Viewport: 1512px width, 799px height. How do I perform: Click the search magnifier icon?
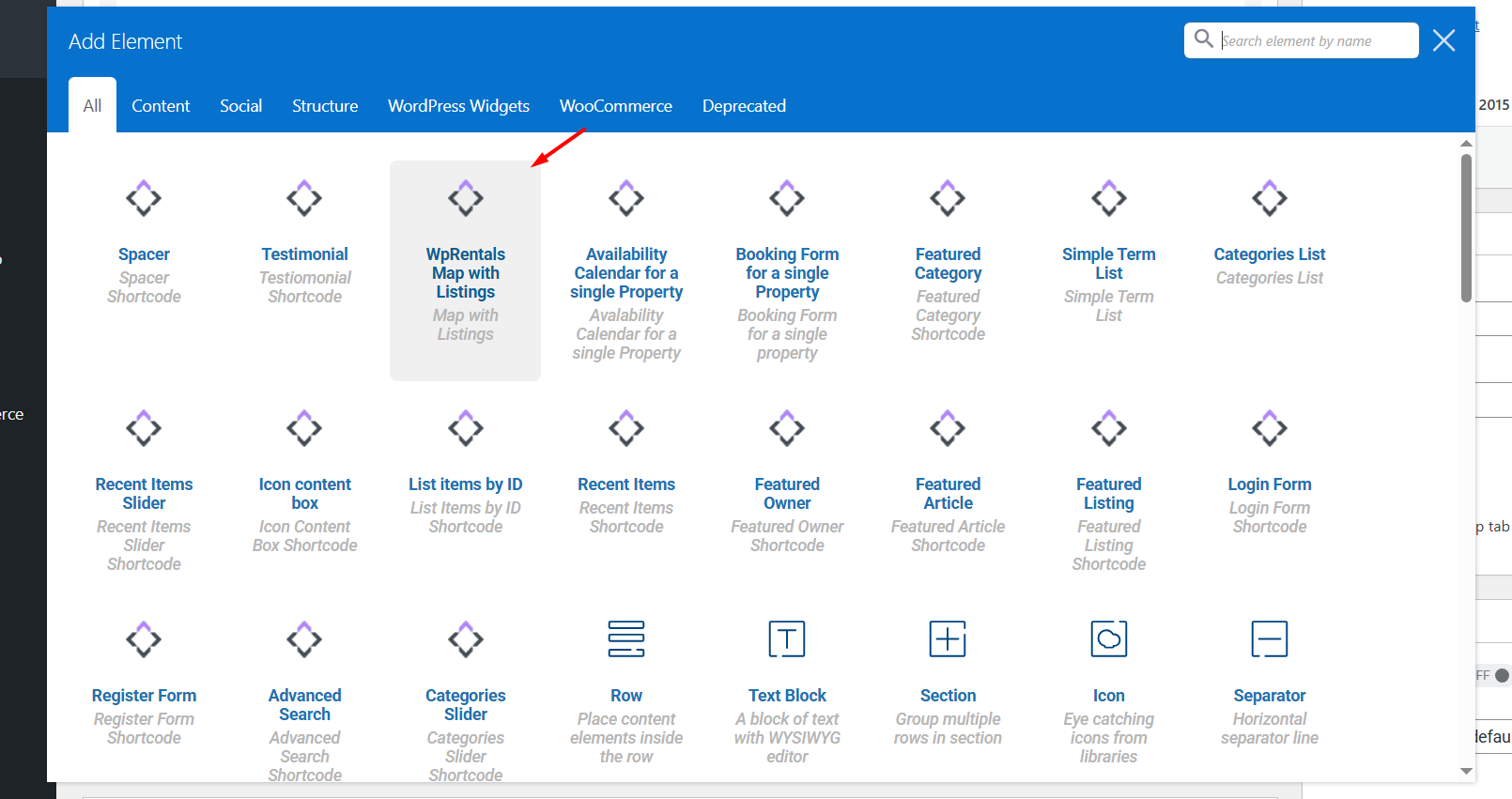tap(1203, 39)
